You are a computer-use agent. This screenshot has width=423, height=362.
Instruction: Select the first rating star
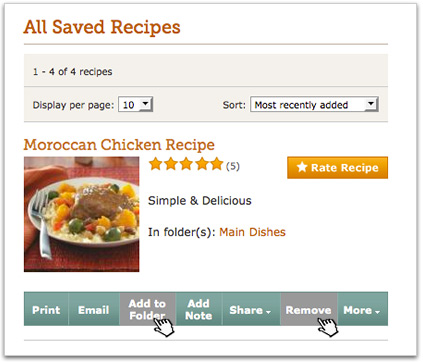point(156,164)
